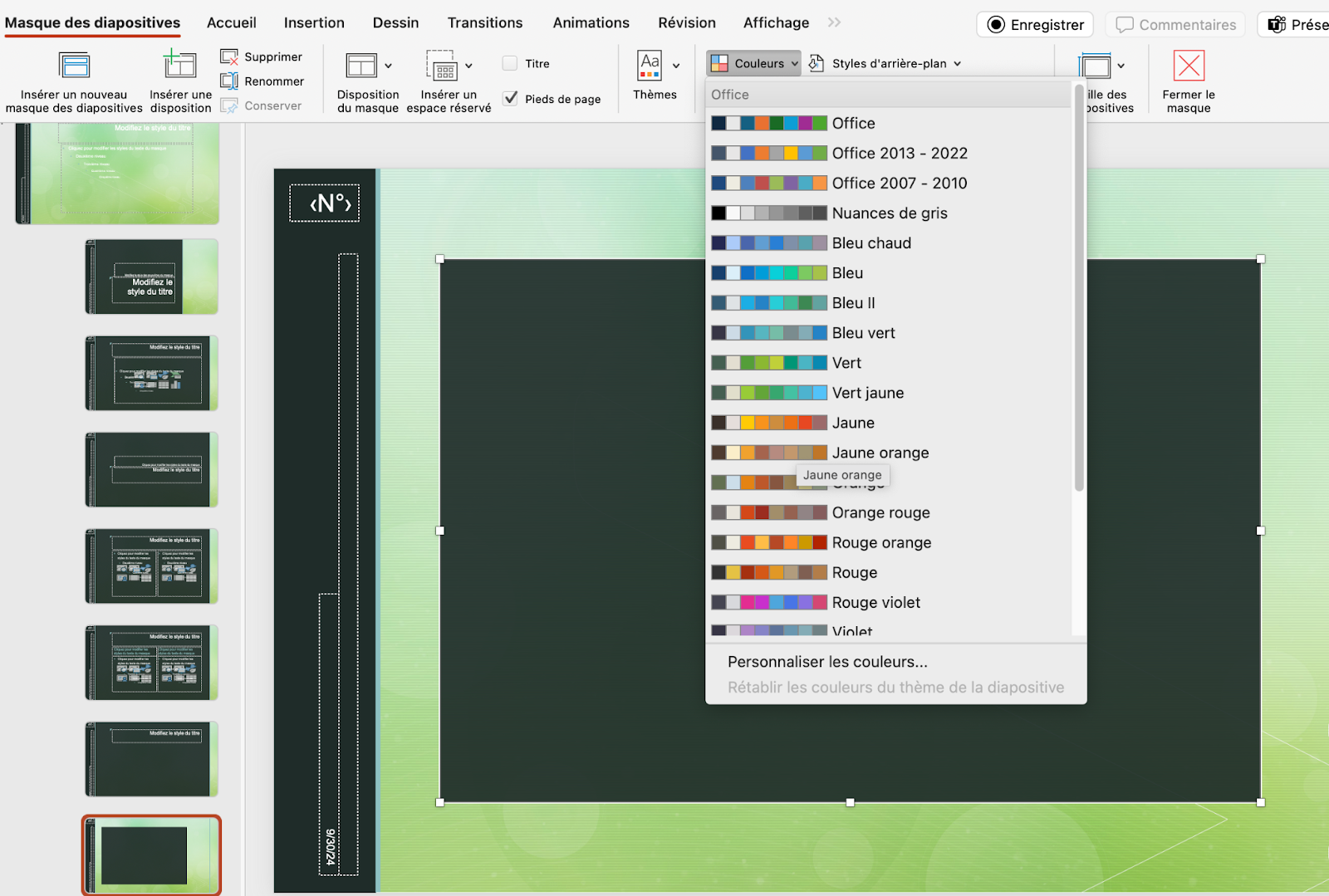Click the colors list scrollbar
1329x896 pixels.
pos(1079,286)
